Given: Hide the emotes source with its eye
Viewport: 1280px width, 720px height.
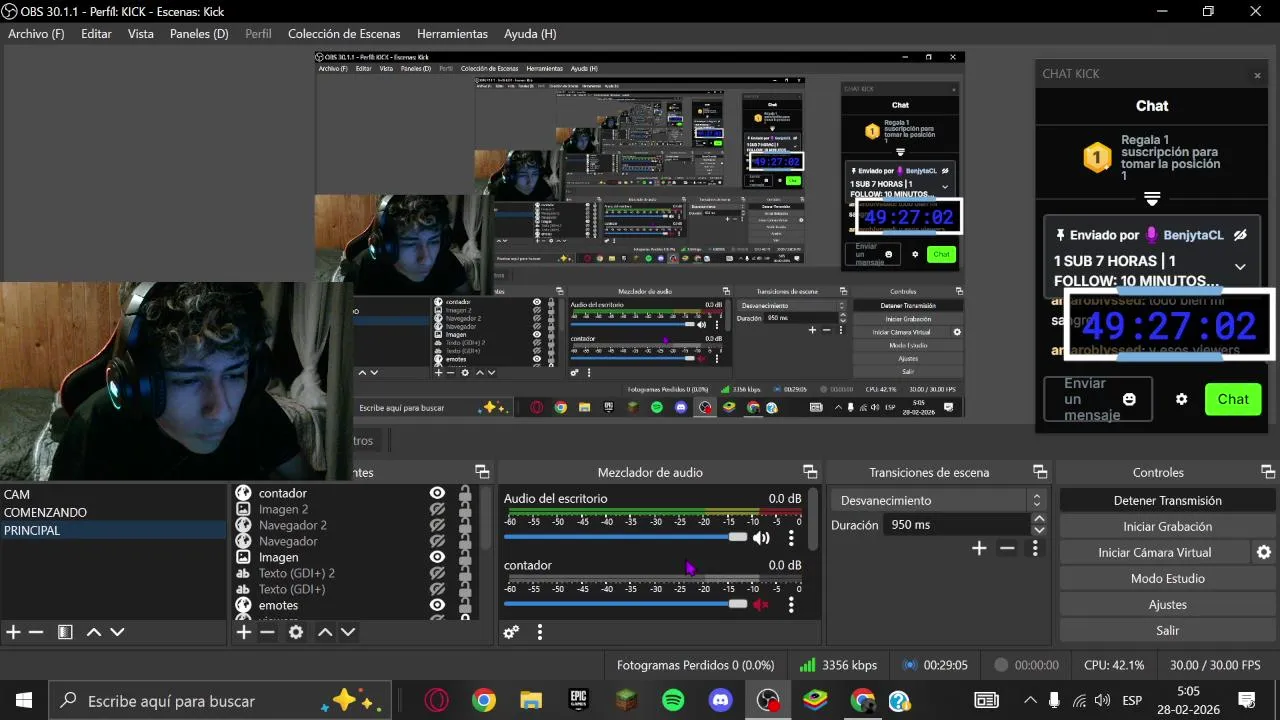Looking at the screenshot, I should click(437, 605).
